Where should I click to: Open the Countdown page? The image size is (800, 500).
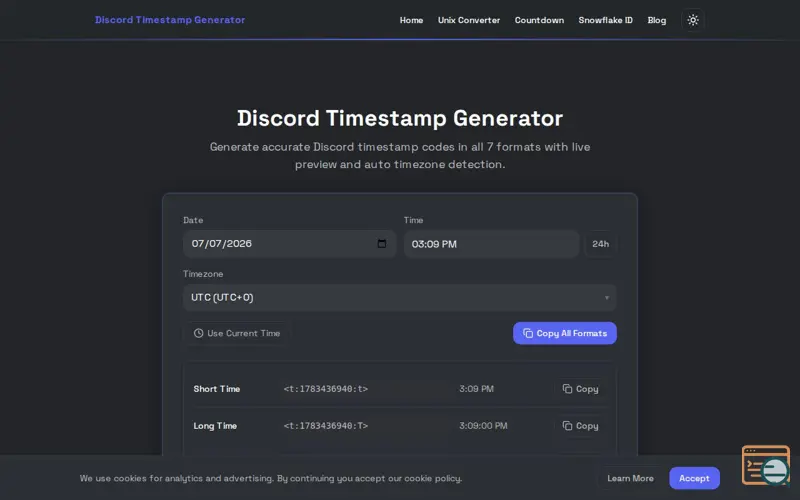pyautogui.click(x=539, y=20)
